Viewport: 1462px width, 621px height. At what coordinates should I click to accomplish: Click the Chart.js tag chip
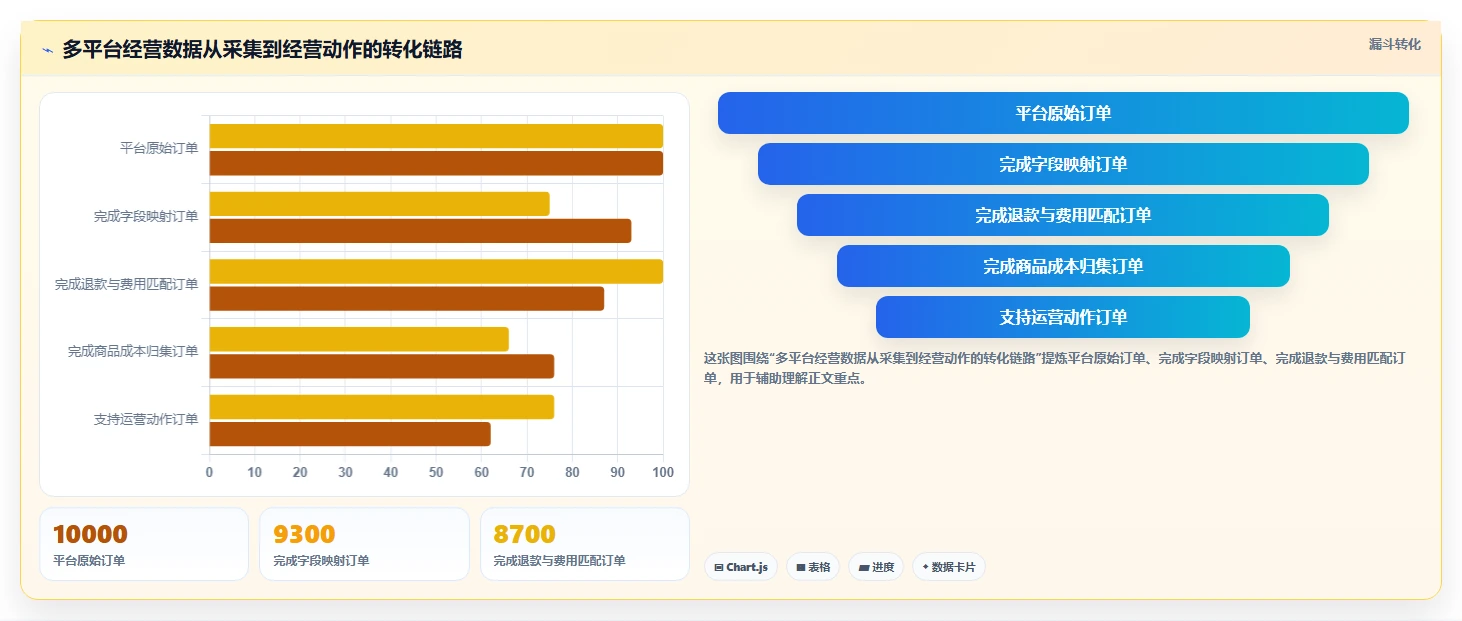point(741,567)
